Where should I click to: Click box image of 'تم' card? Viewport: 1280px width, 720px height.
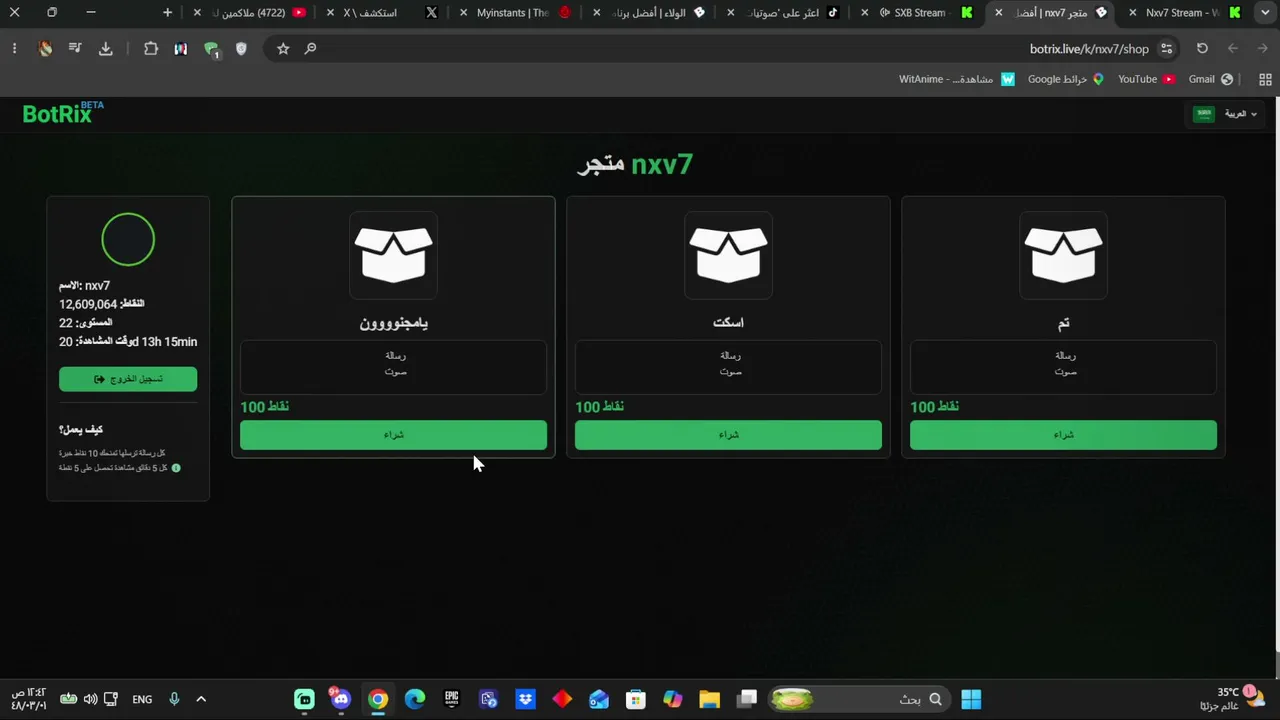(1063, 255)
